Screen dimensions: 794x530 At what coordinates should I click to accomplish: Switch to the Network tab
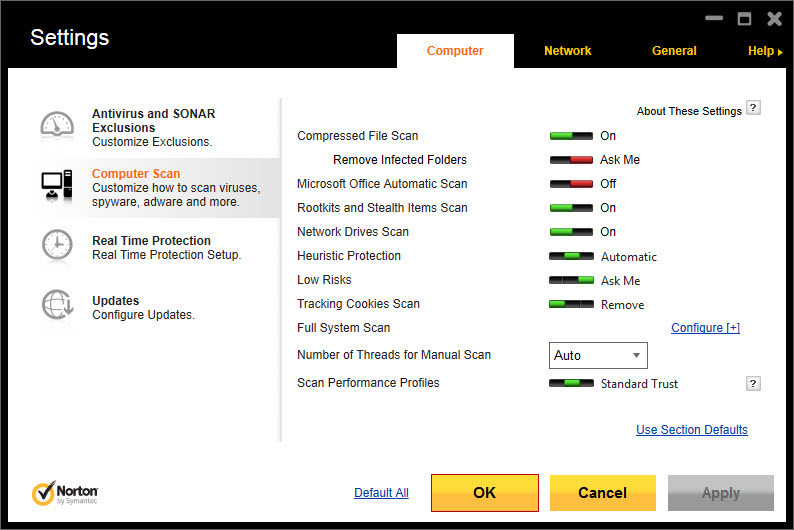point(568,51)
